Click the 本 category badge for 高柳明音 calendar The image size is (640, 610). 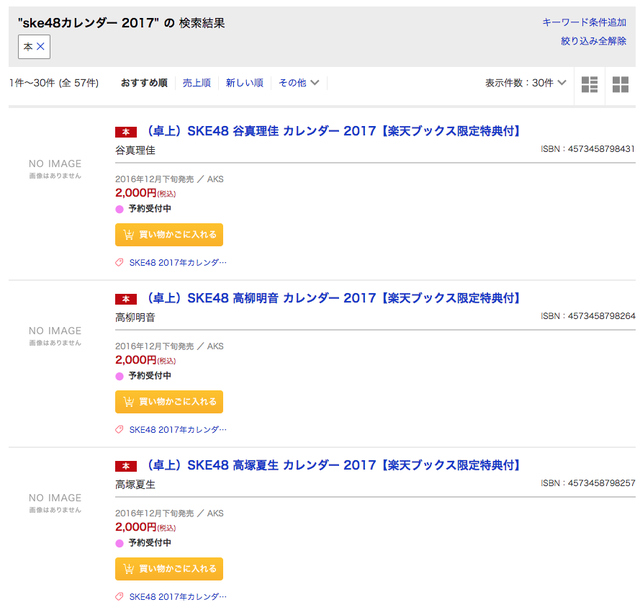(126, 299)
